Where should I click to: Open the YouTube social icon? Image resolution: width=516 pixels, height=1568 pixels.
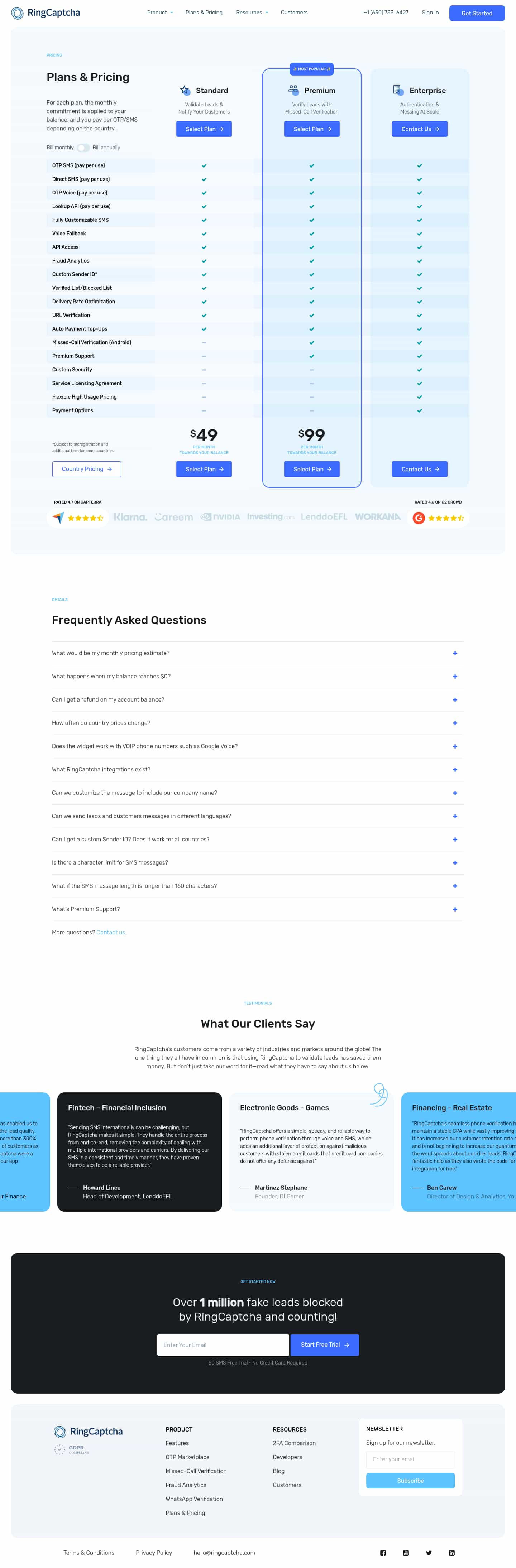pyautogui.click(x=406, y=1553)
